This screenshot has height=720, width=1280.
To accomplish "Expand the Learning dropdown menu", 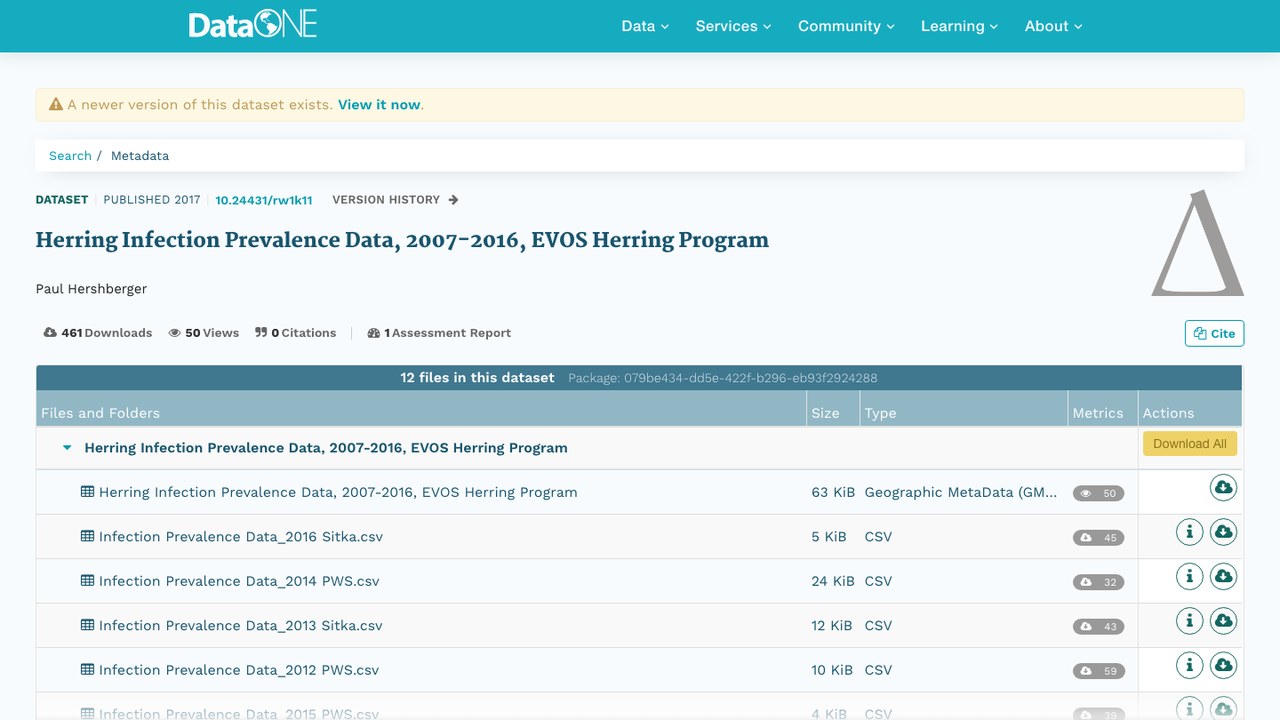I will 959,26.
